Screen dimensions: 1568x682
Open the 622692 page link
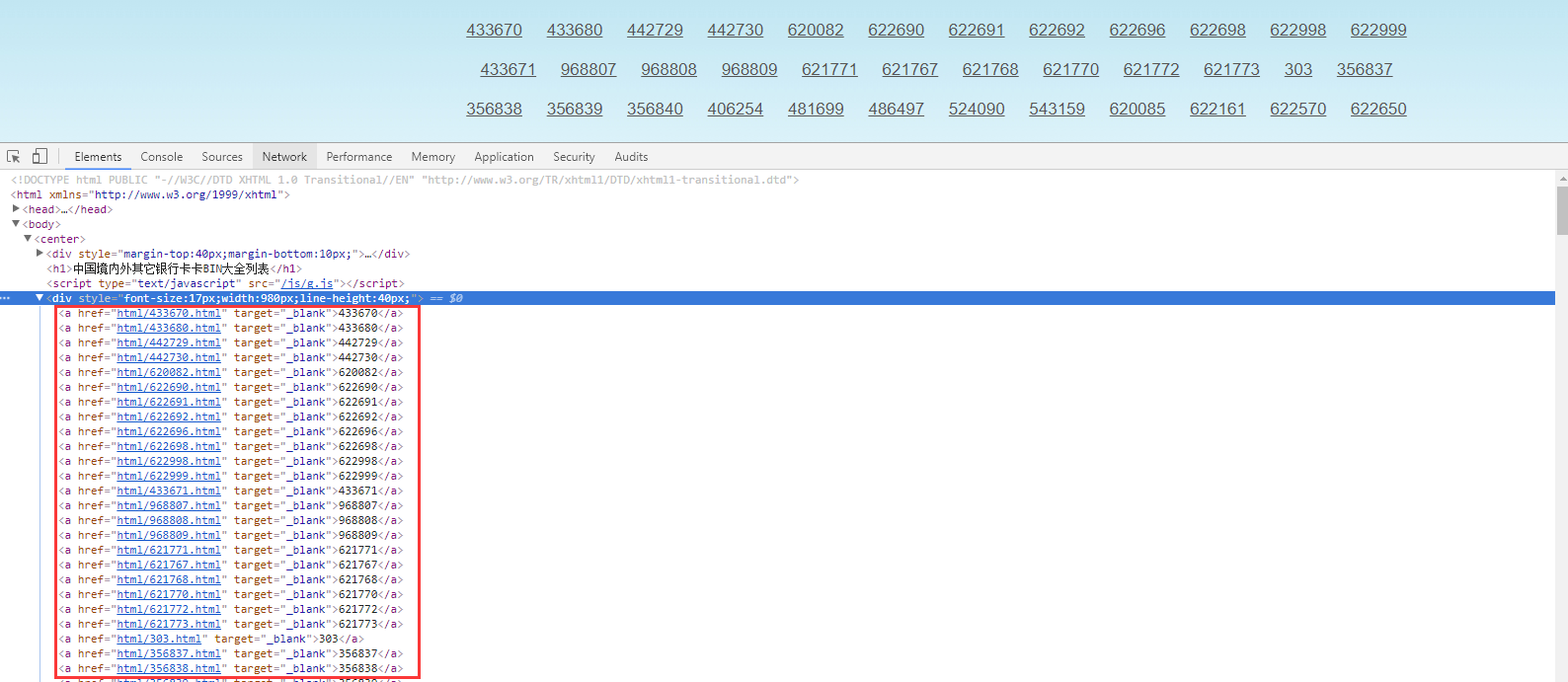pos(1057,31)
